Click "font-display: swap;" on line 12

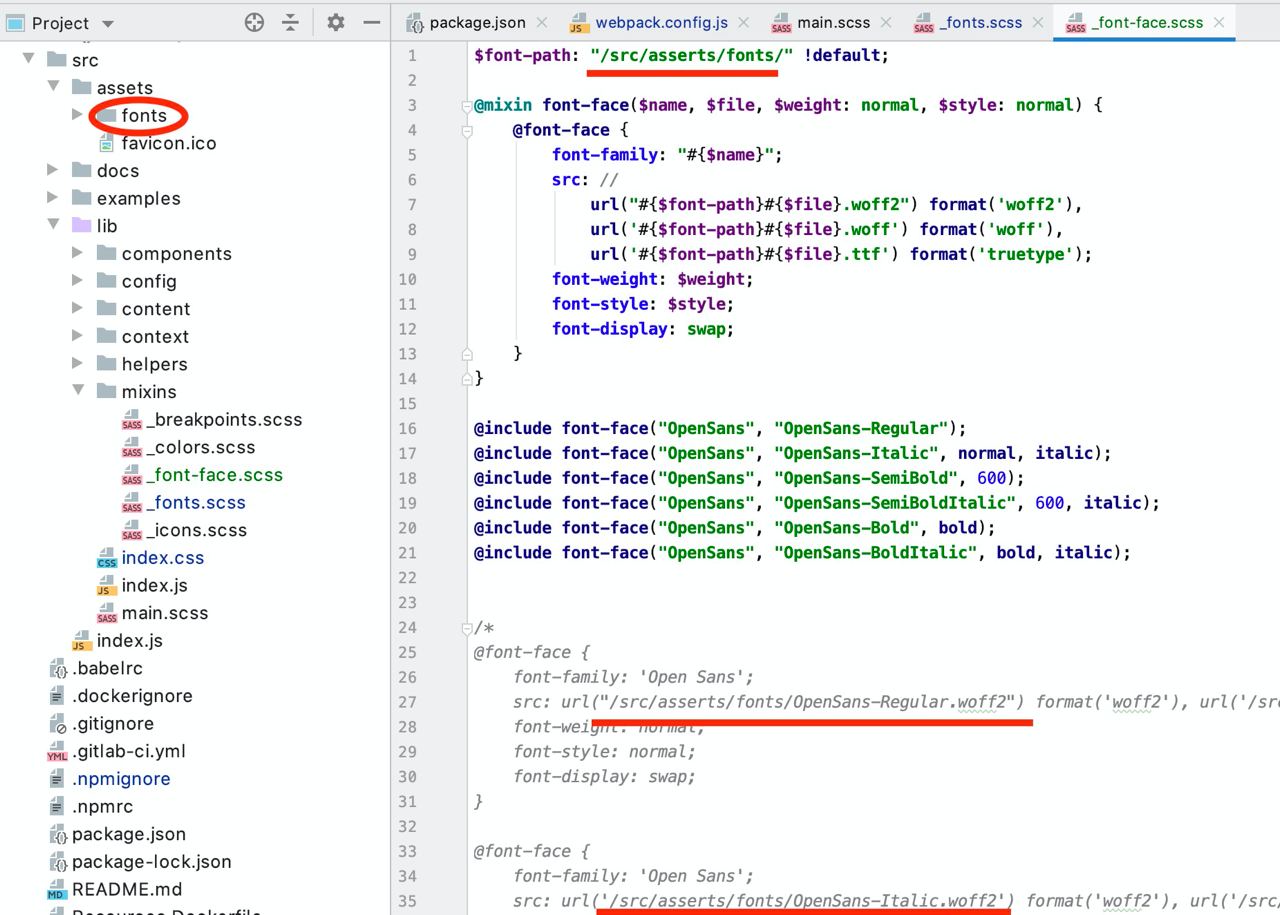[643, 329]
